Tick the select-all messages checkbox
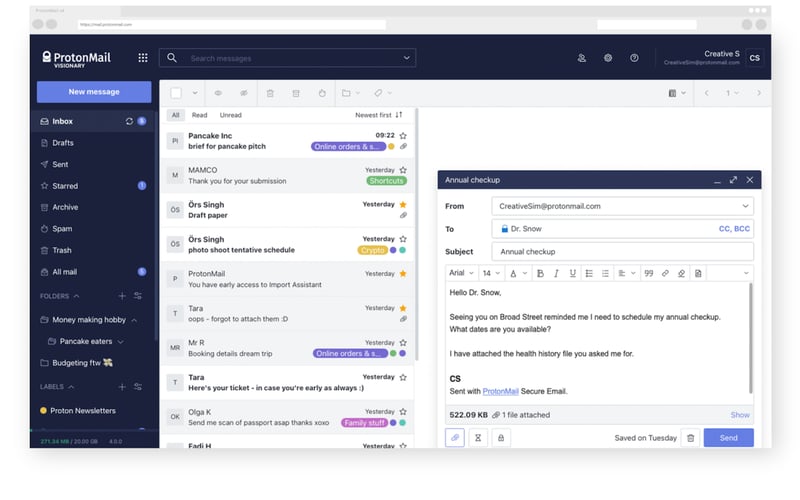 click(176, 93)
